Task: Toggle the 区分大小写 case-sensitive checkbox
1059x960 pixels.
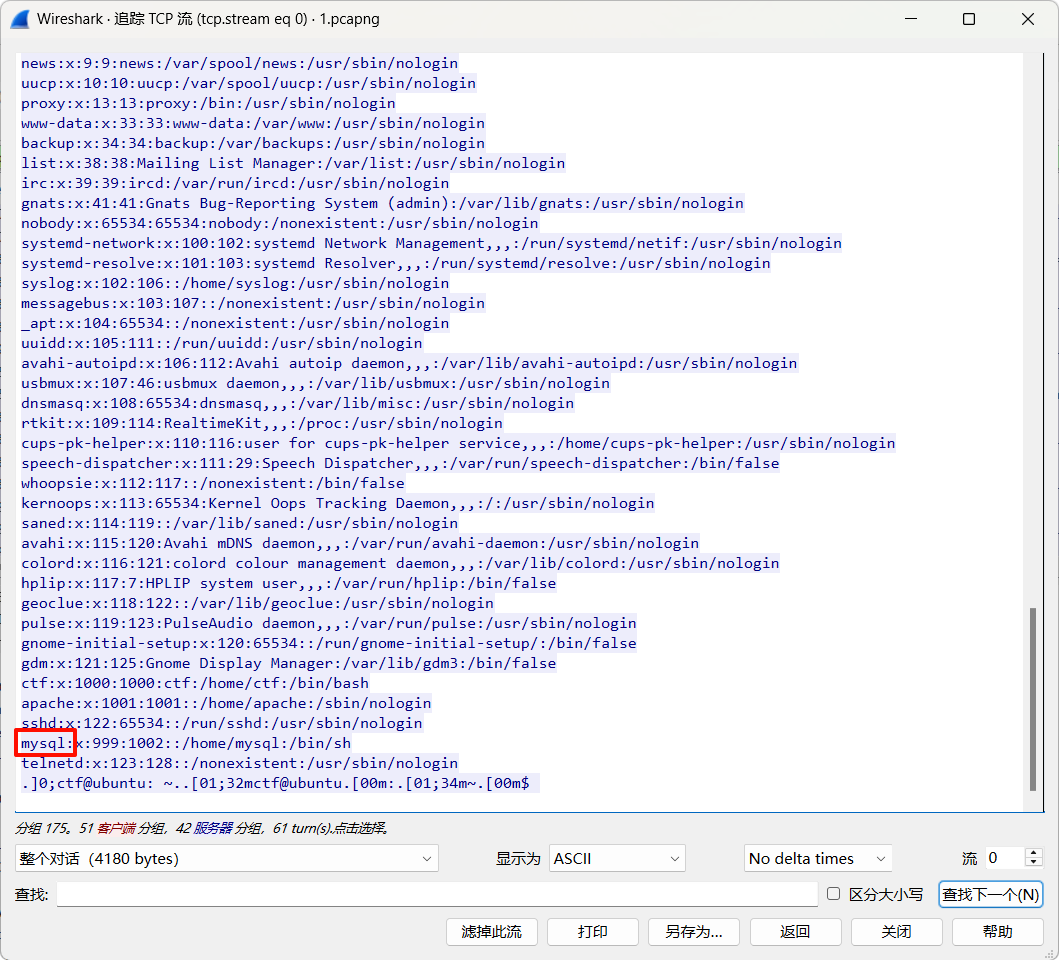Action: (x=833, y=894)
